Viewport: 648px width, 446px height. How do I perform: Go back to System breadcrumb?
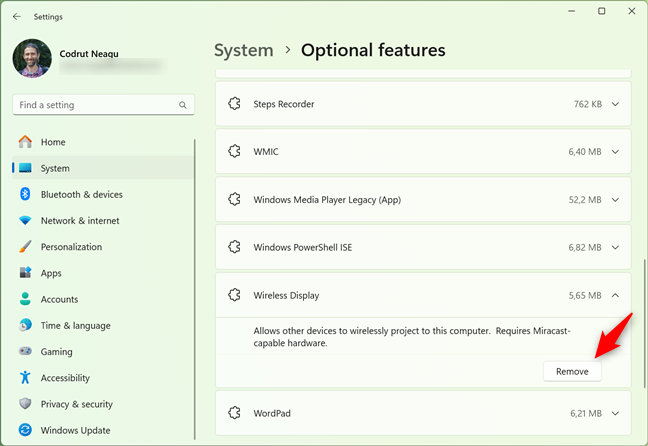[244, 50]
